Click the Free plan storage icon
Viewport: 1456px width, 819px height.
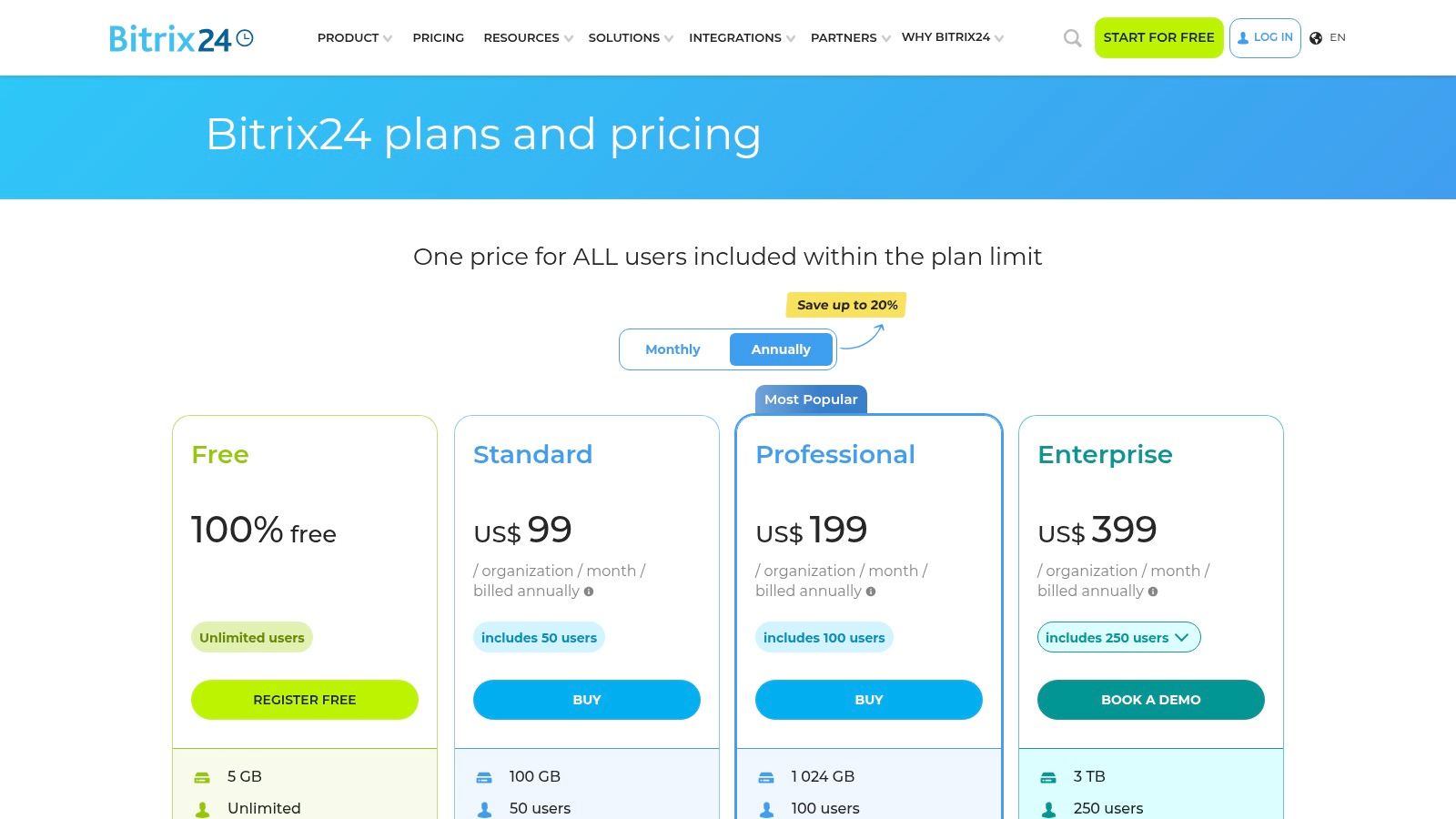pyautogui.click(x=202, y=777)
